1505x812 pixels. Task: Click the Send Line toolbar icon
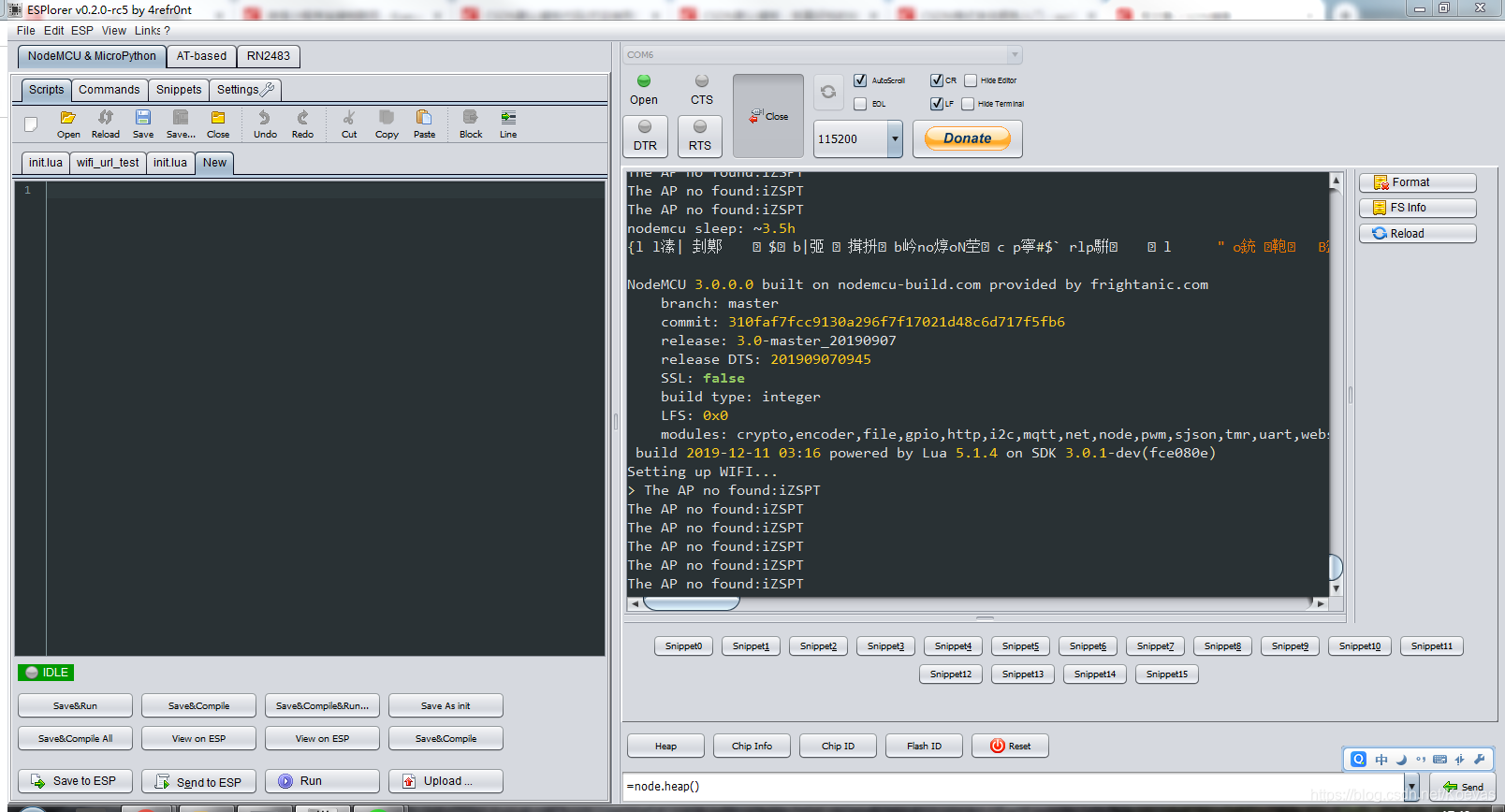pyautogui.click(x=508, y=123)
